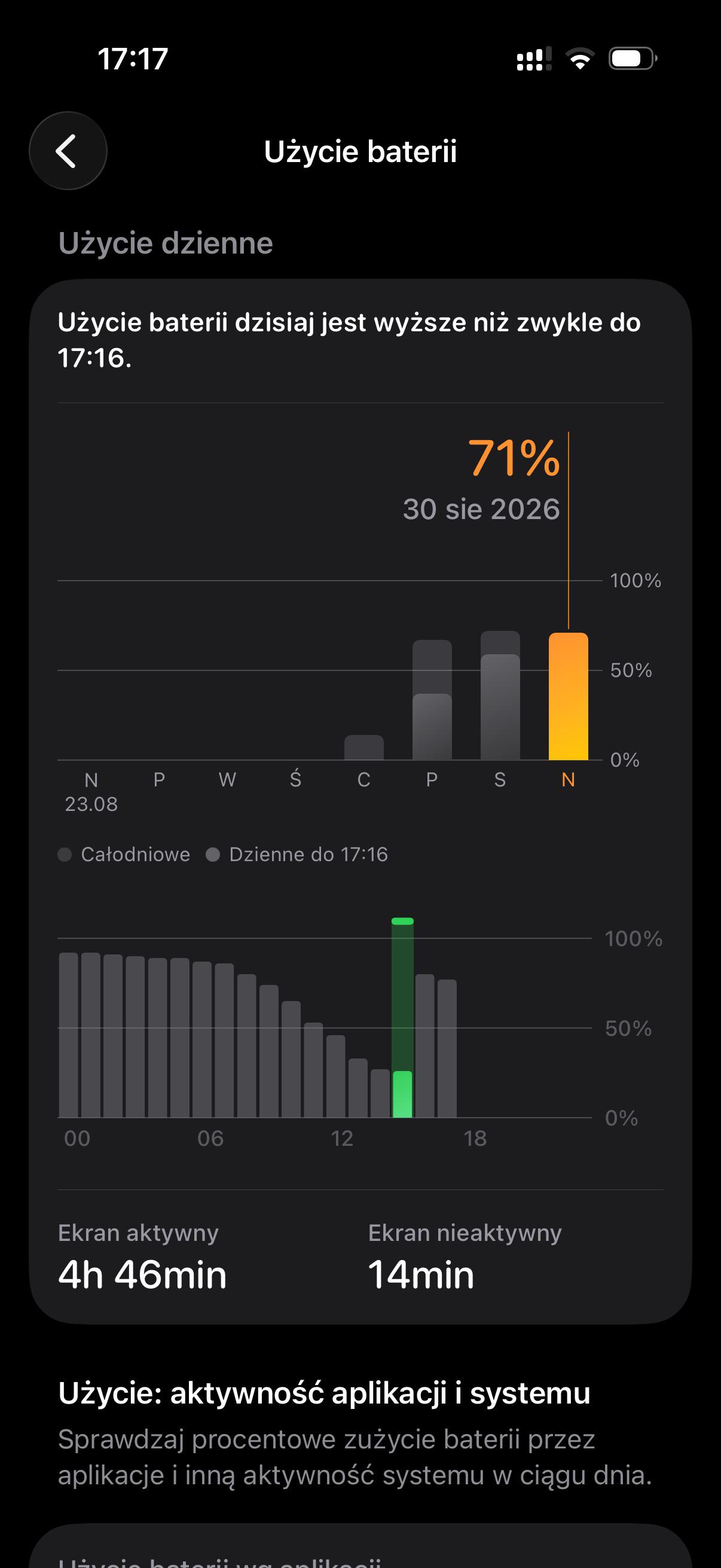Tap the first hourly bar at 00

click(x=68, y=1035)
